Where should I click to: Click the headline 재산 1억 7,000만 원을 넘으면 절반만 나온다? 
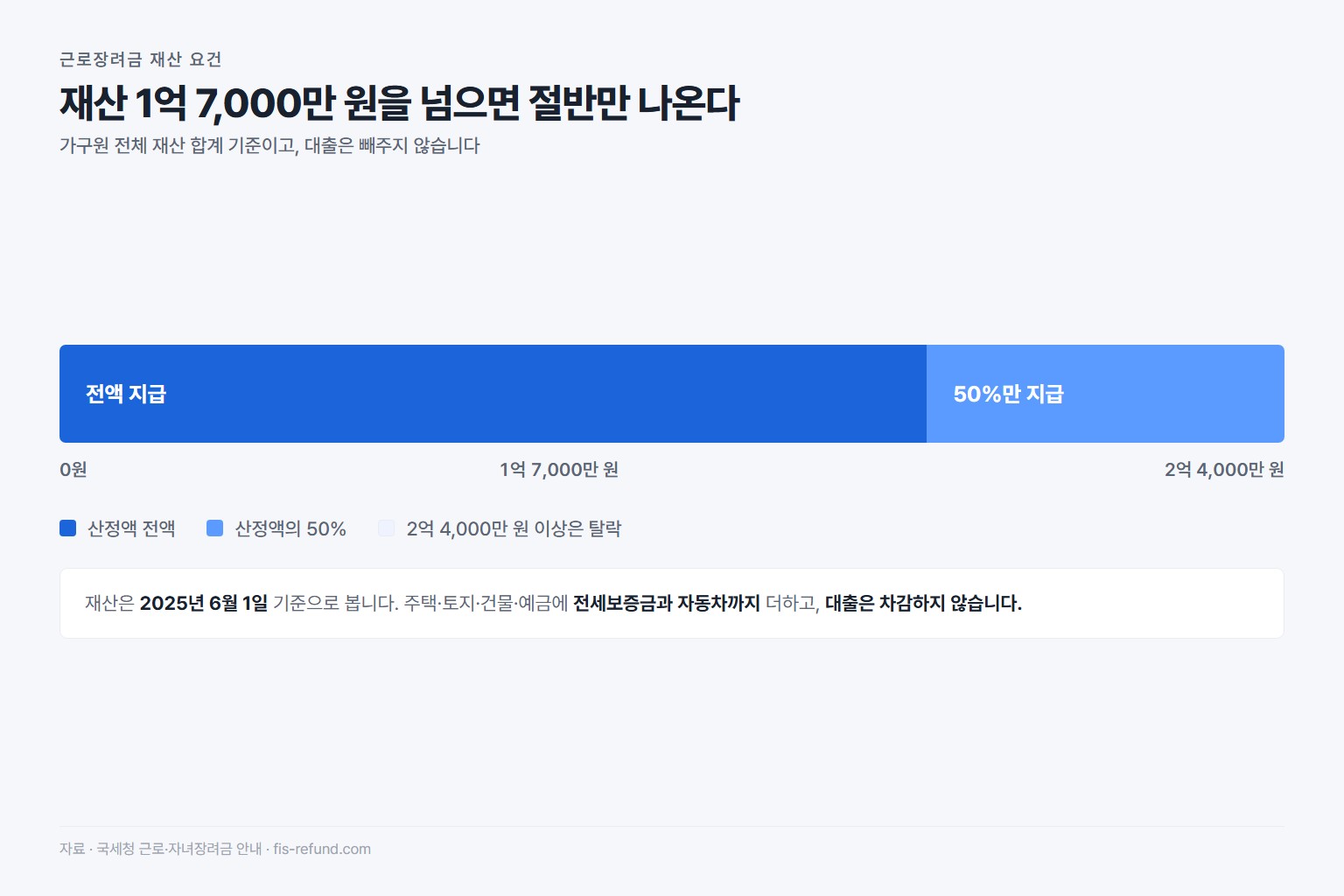coord(400,102)
